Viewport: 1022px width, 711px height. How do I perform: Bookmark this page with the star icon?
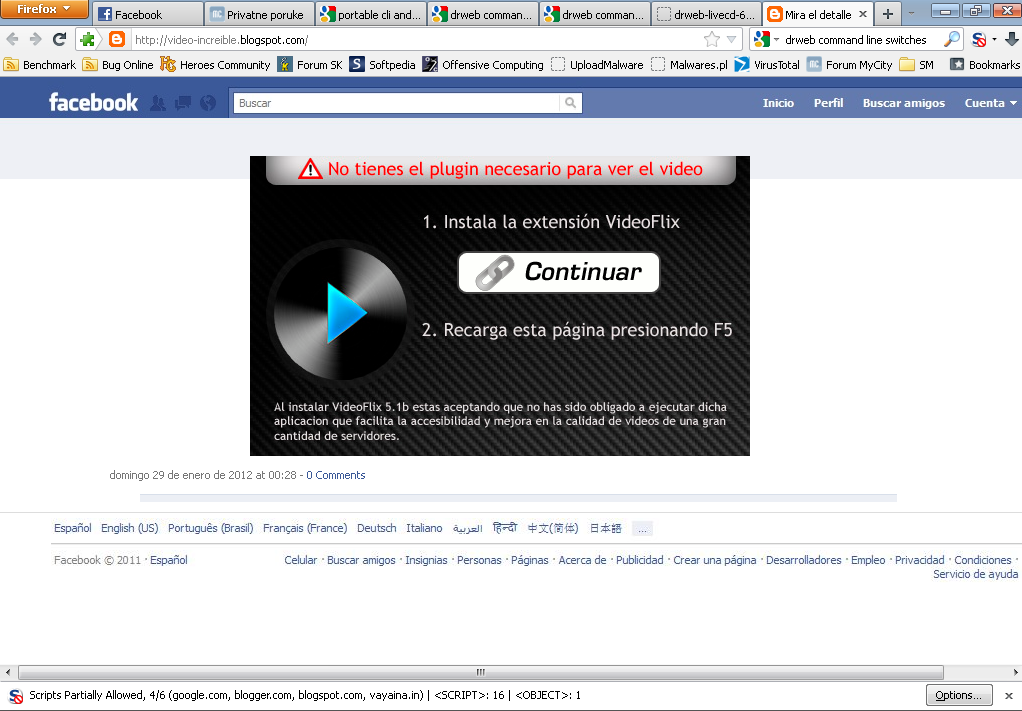point(711,40)
